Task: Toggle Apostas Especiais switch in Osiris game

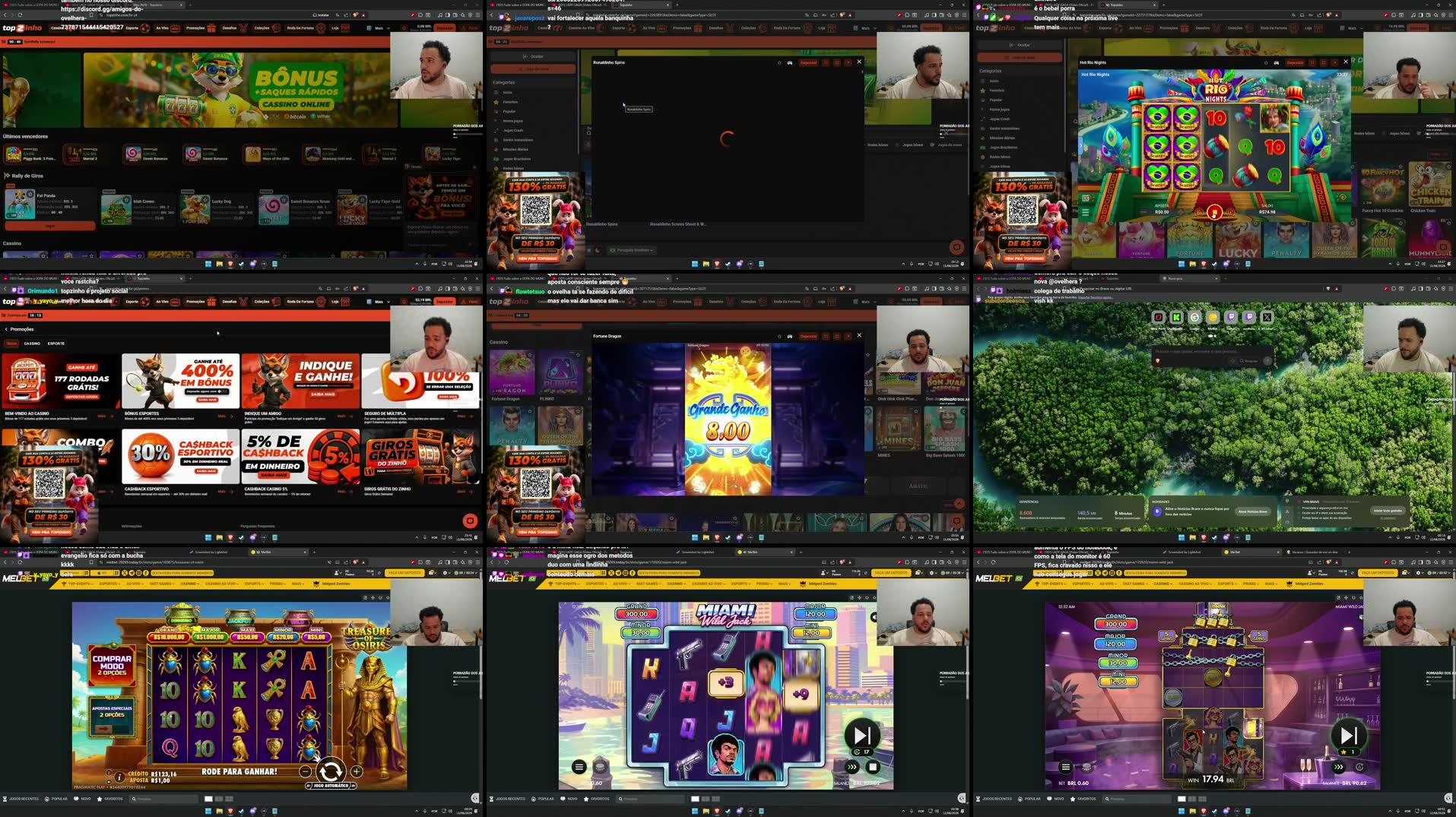Action: [112, 728]
